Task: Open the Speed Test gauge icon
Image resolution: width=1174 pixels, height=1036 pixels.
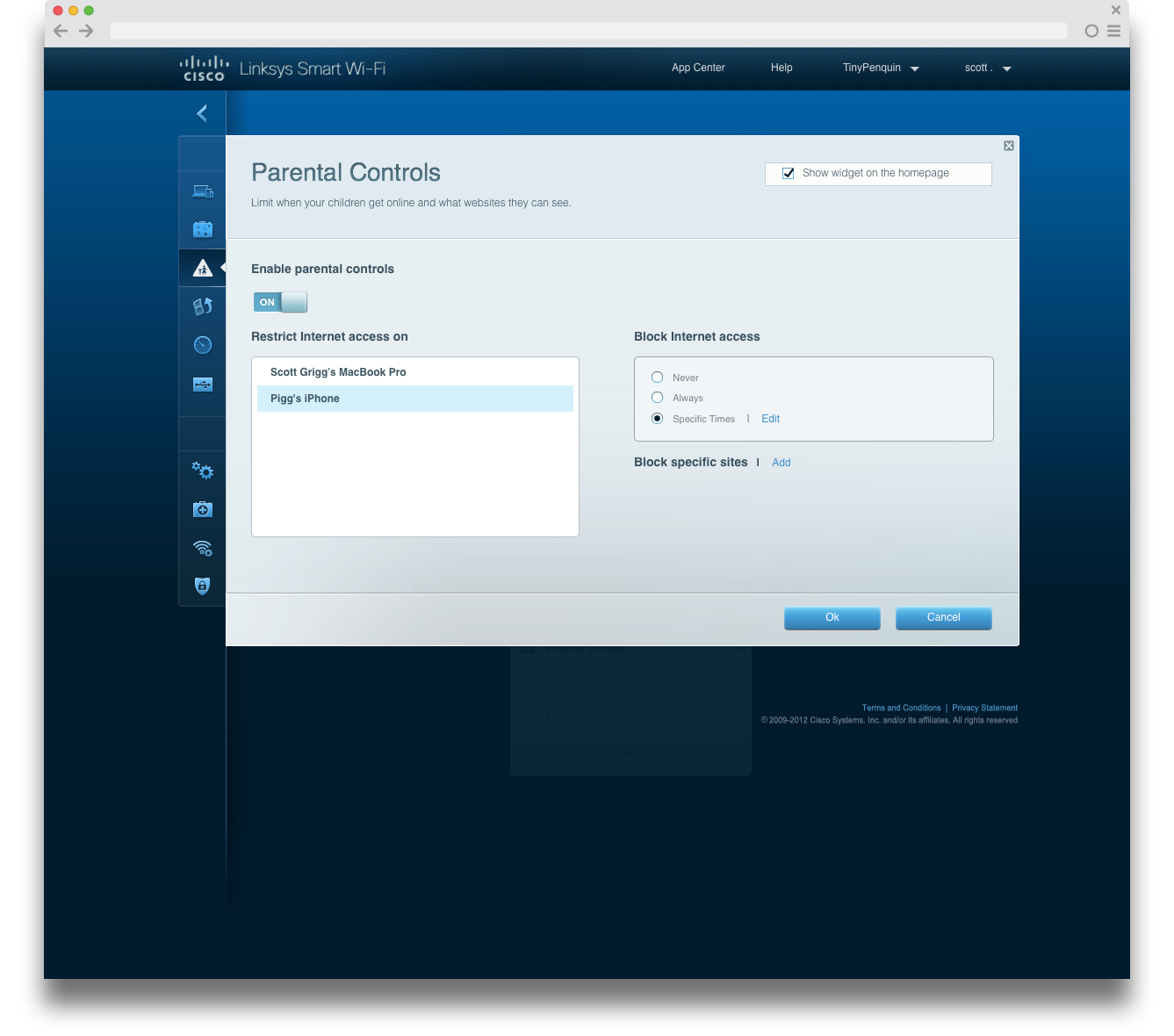Action: click(203, 345)
